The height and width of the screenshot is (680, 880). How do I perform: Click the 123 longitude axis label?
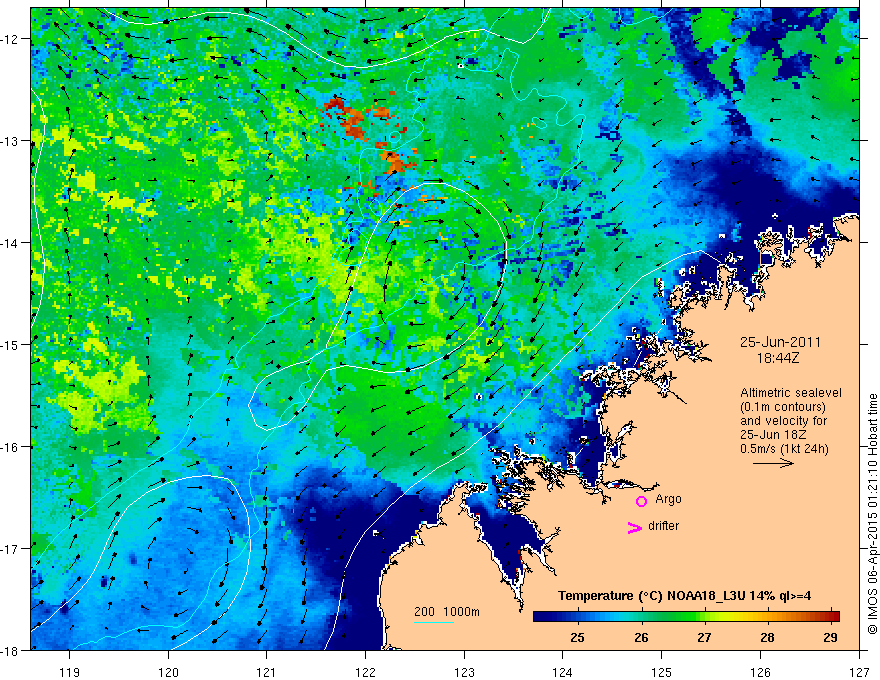tap(465, 672)
